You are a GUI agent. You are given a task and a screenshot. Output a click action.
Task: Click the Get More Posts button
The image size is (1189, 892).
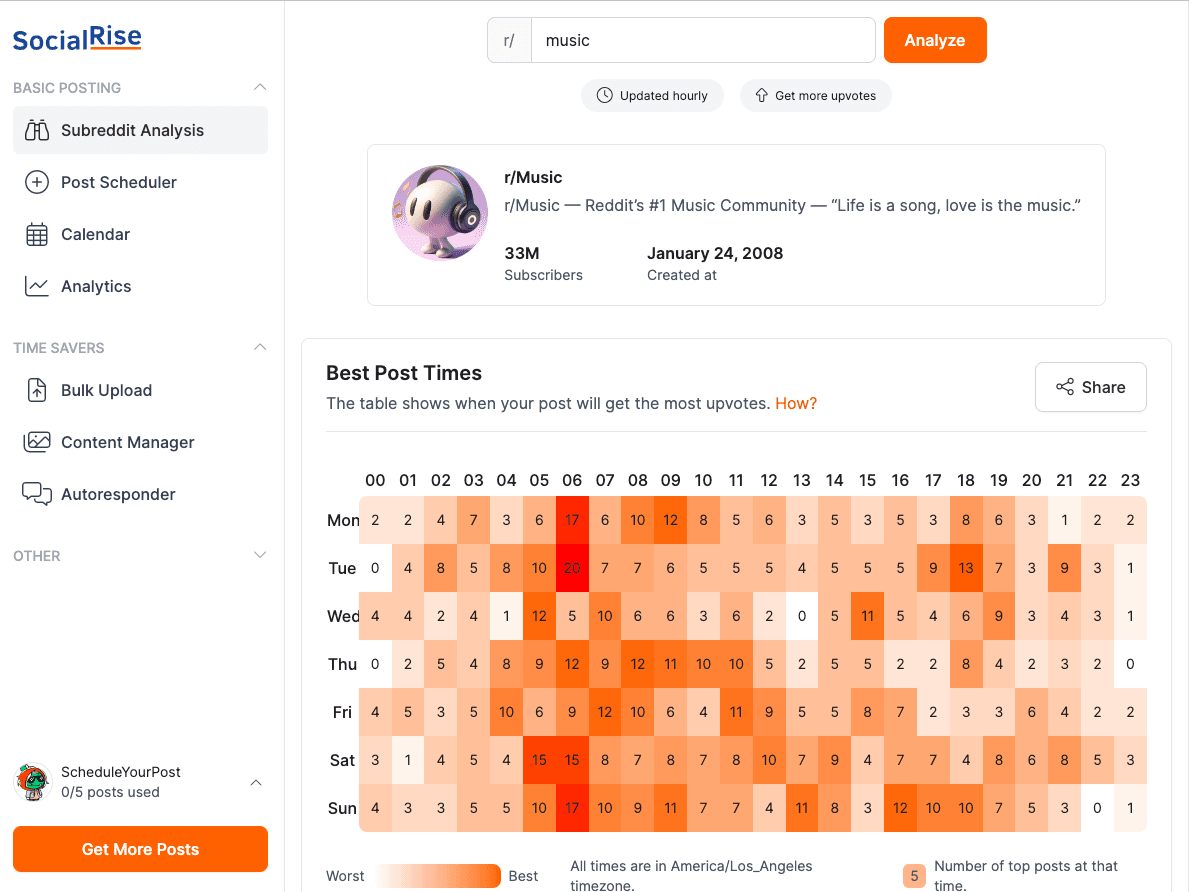pyautogui.click(x=140, y=849)
